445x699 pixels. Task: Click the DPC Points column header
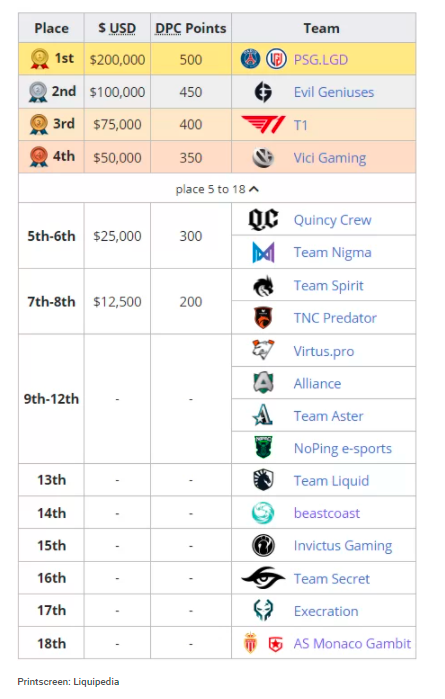[x=191, y=28]
